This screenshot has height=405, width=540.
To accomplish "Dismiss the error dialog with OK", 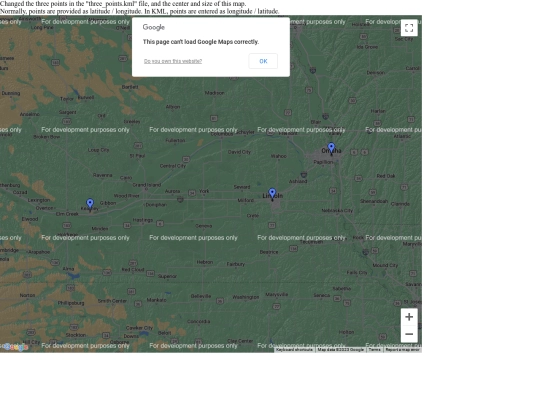I will click(x=263, y=61).
